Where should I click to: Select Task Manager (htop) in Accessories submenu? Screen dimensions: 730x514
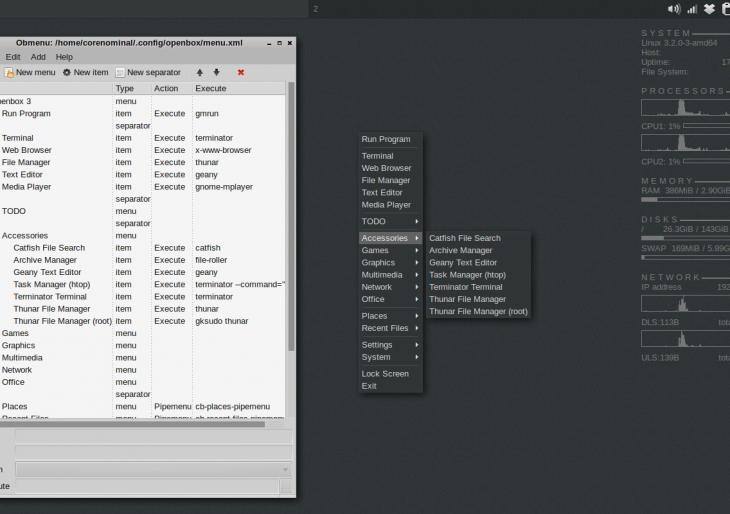click(467, 275)
